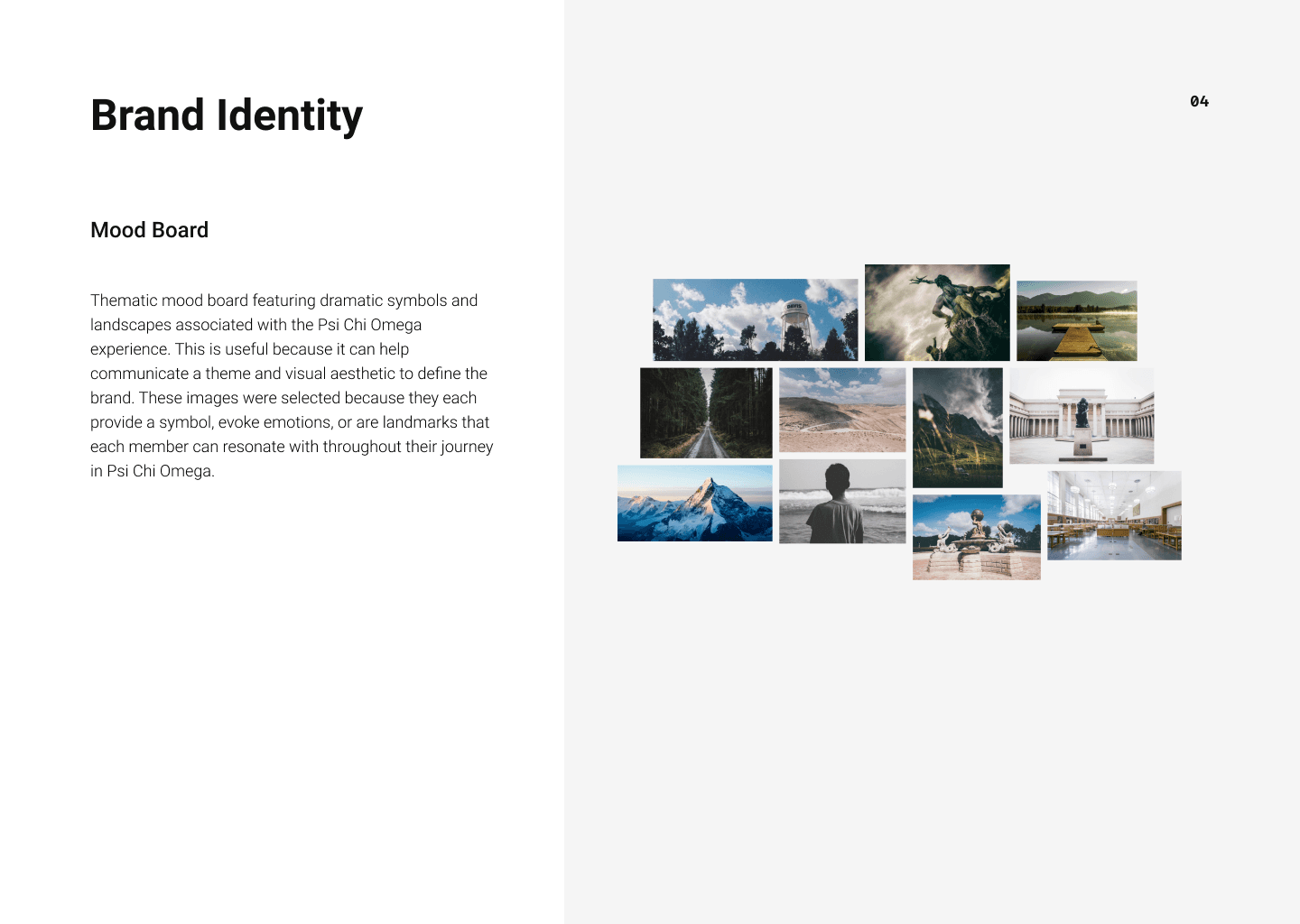
Task: Select the globe fountain sculpture photo
Action: (976, 537)
